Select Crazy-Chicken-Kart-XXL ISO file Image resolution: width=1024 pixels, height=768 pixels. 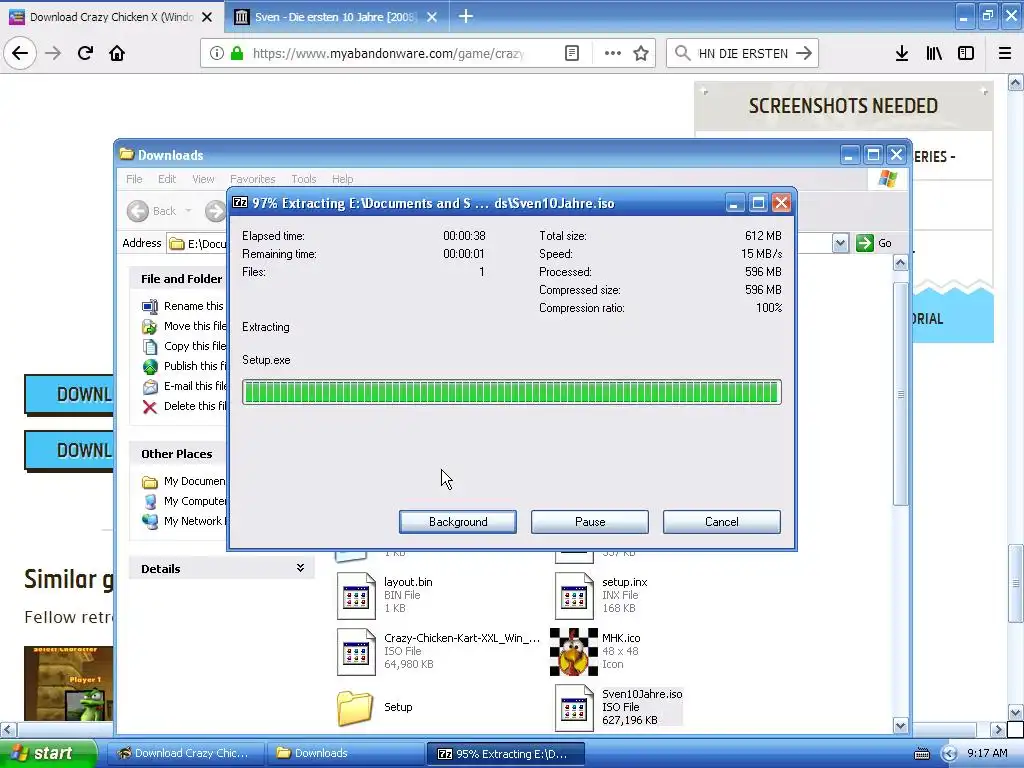pyautogui.click(x=439, y=651)
